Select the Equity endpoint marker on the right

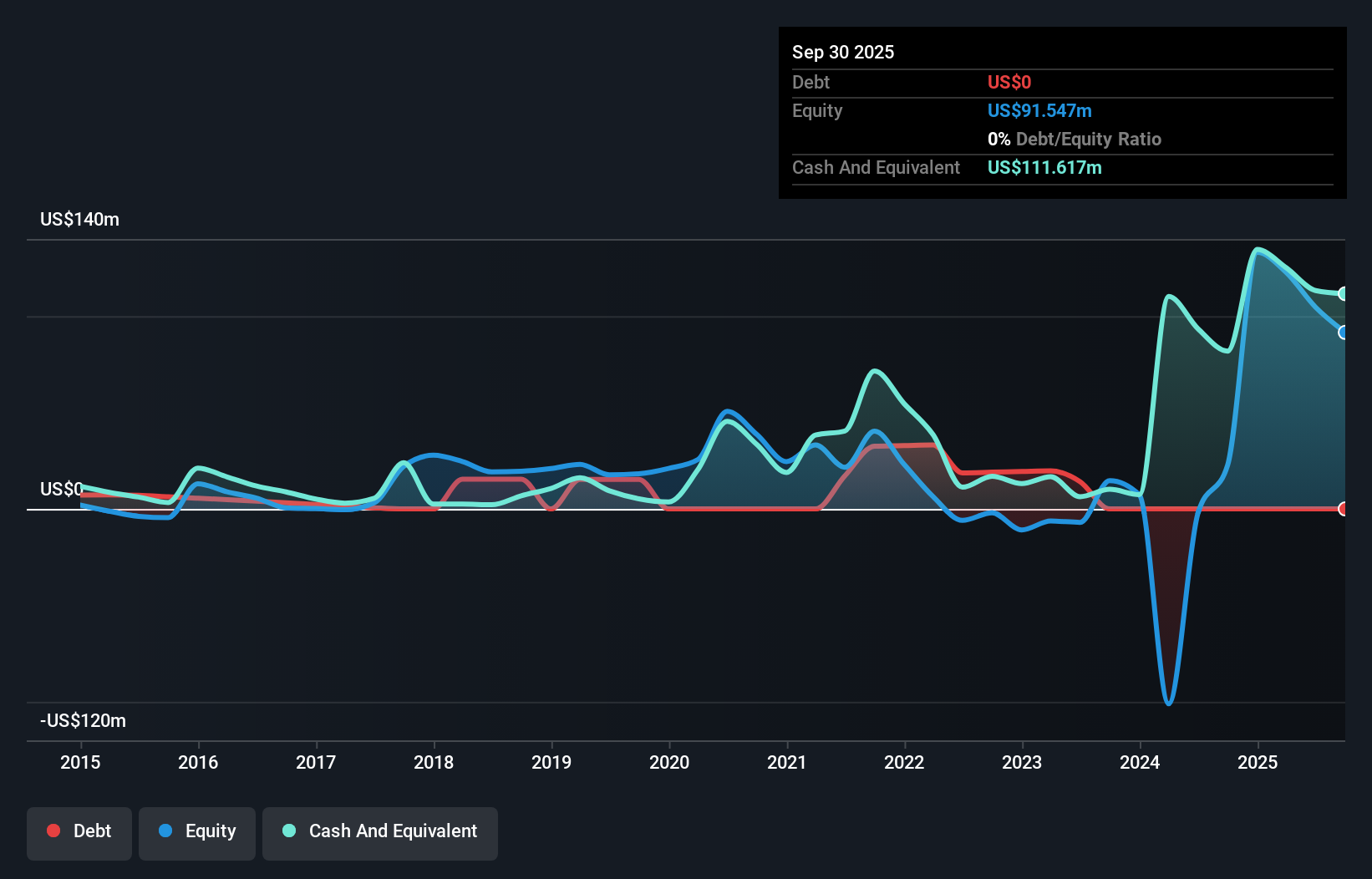(1344, 333)
